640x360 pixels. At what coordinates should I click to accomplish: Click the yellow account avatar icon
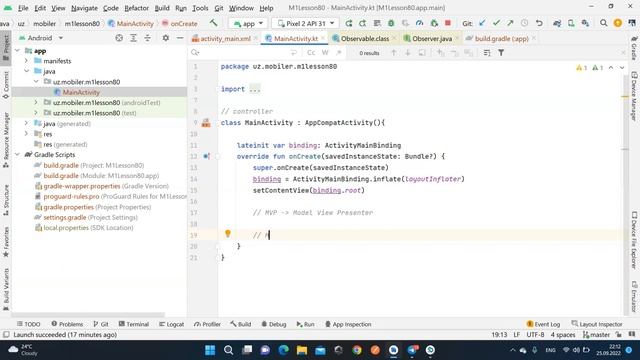pos(618,23)
